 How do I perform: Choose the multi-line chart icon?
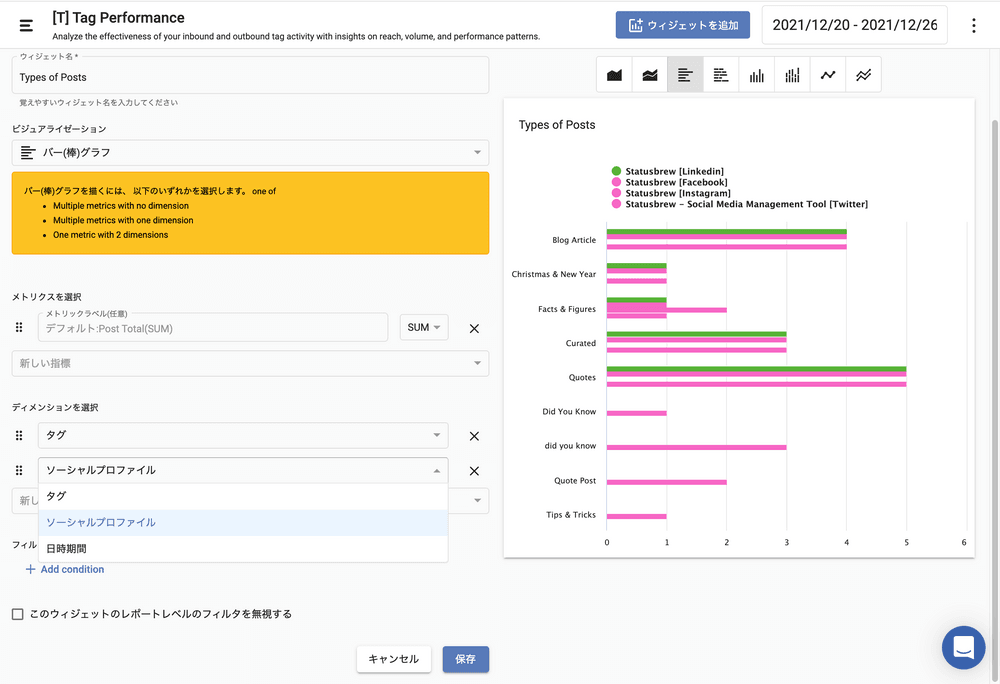coord(863,75)
